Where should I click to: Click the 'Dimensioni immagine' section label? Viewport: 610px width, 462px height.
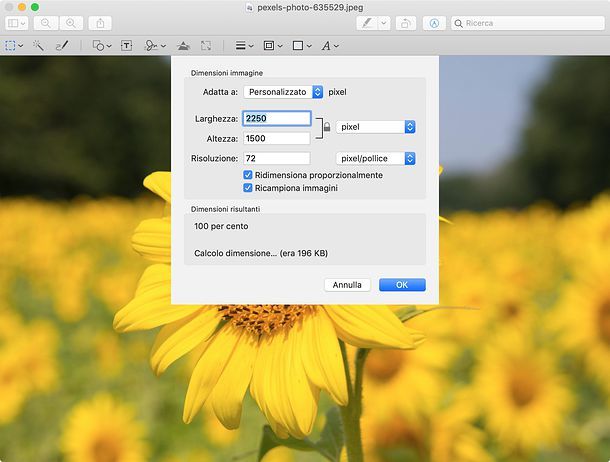pos(227,73)
